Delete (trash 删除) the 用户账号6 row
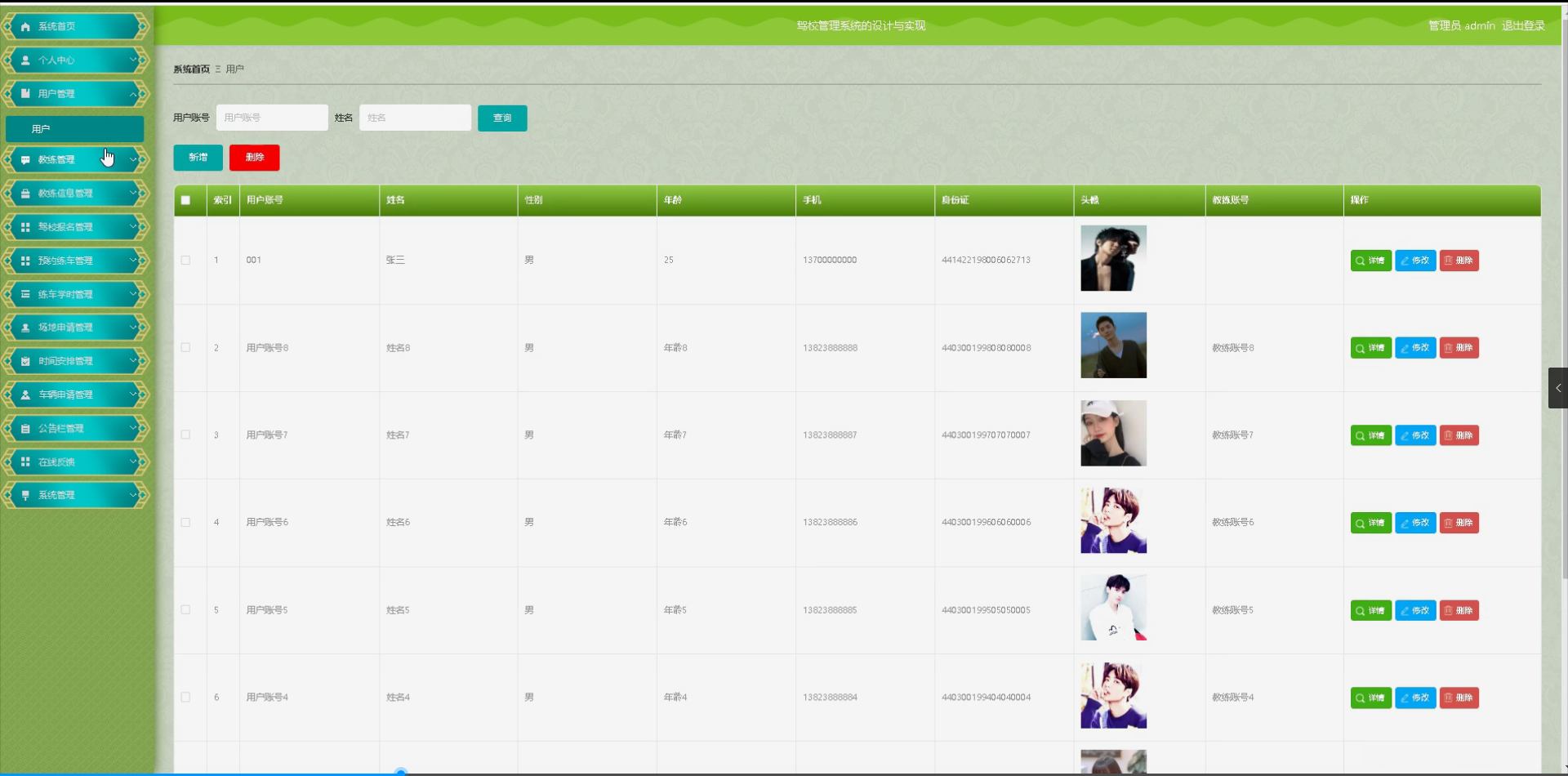Screen dimensions: 1568x776 pyautogui.click(x=1459, y=523)
